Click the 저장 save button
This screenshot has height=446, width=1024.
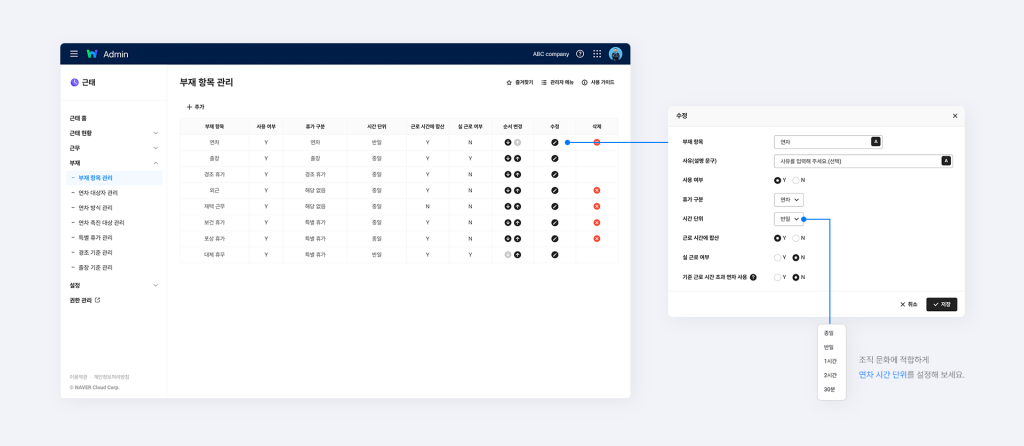click(941, 304)
